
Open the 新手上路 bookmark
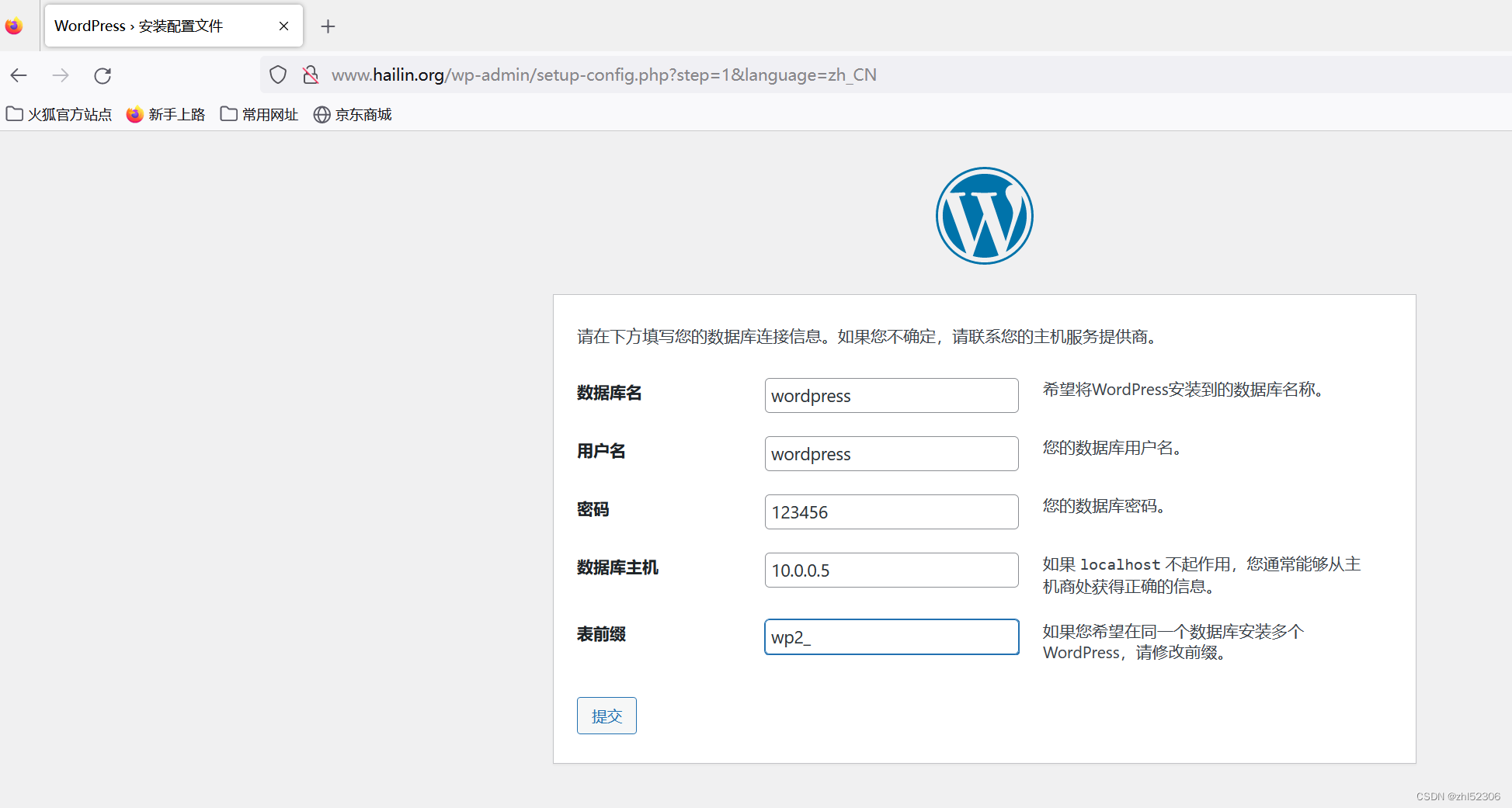(x=165, y=115)
